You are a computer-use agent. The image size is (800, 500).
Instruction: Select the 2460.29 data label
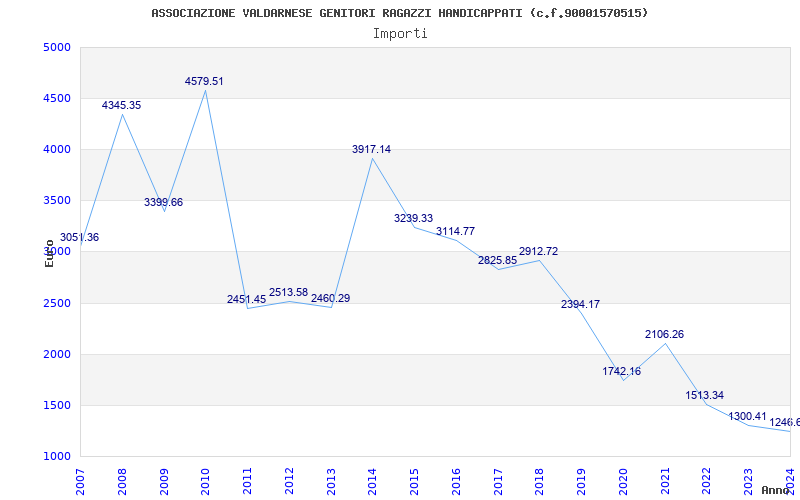(331, 298)
